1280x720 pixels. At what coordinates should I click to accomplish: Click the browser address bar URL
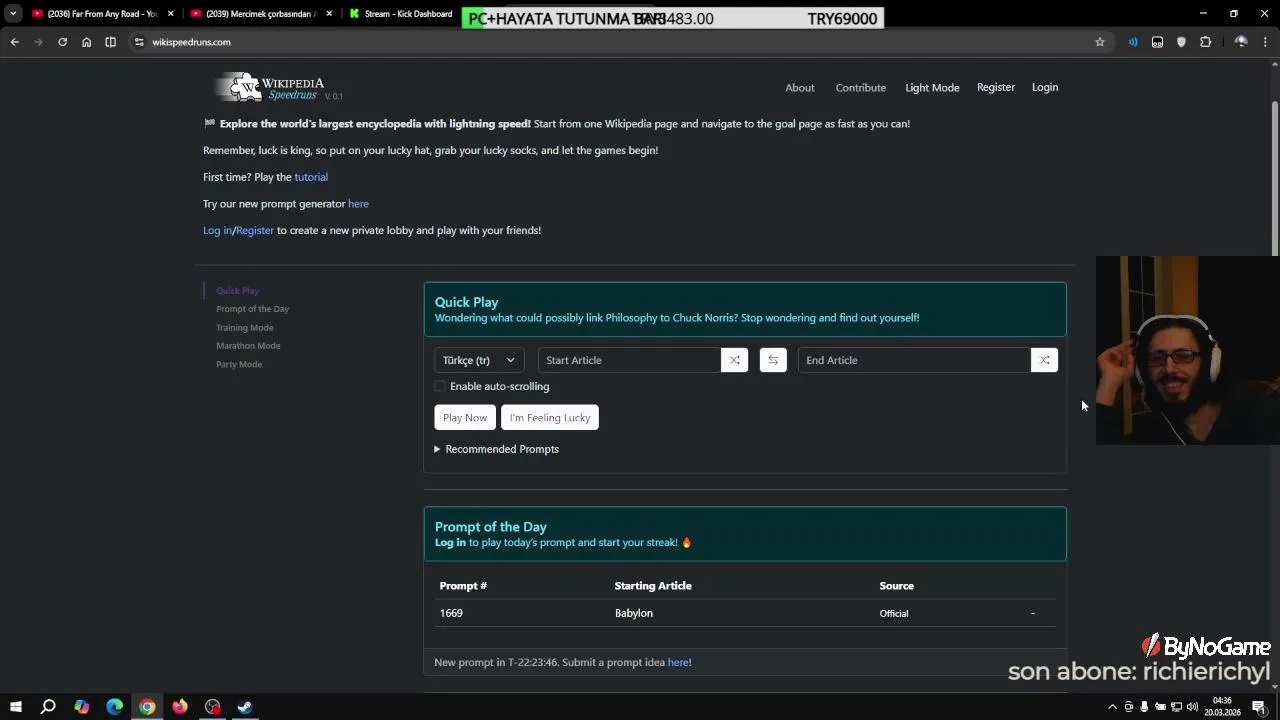point(191,42)
